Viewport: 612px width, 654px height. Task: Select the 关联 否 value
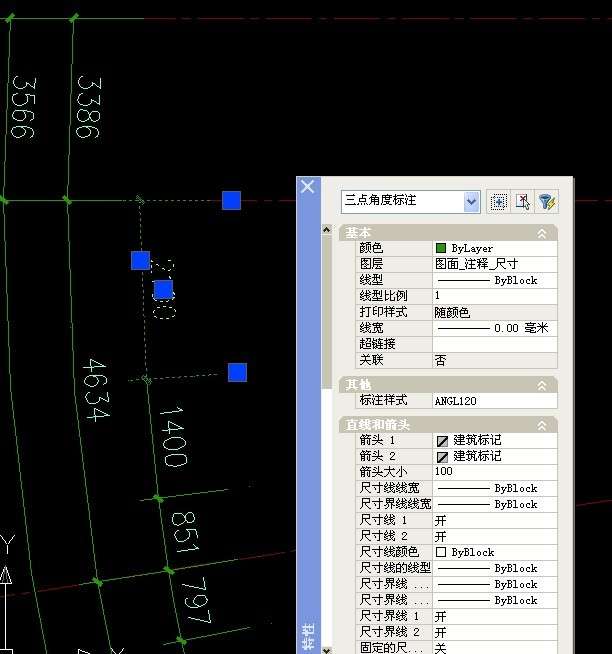coord(495,360)
